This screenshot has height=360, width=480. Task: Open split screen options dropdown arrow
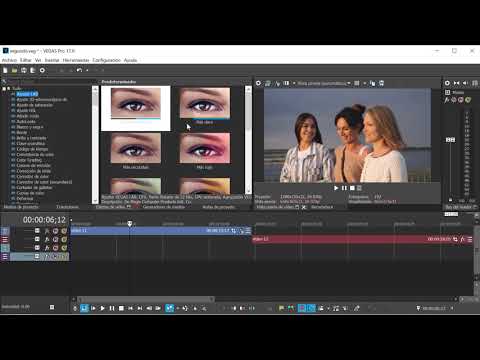(x=294, y=83)
